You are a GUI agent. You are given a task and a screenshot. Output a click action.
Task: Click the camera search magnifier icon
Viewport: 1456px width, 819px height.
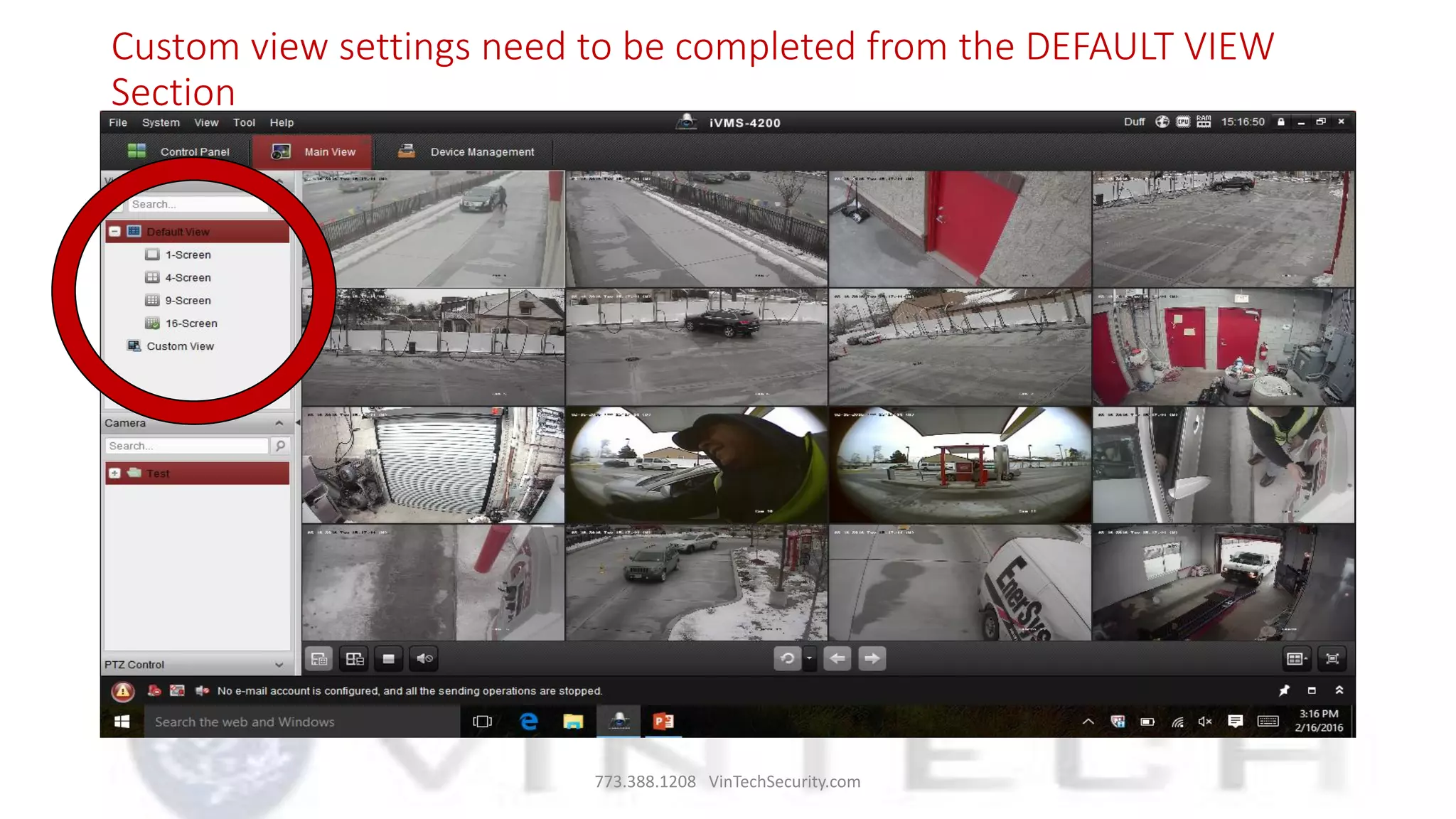point(280,446)
